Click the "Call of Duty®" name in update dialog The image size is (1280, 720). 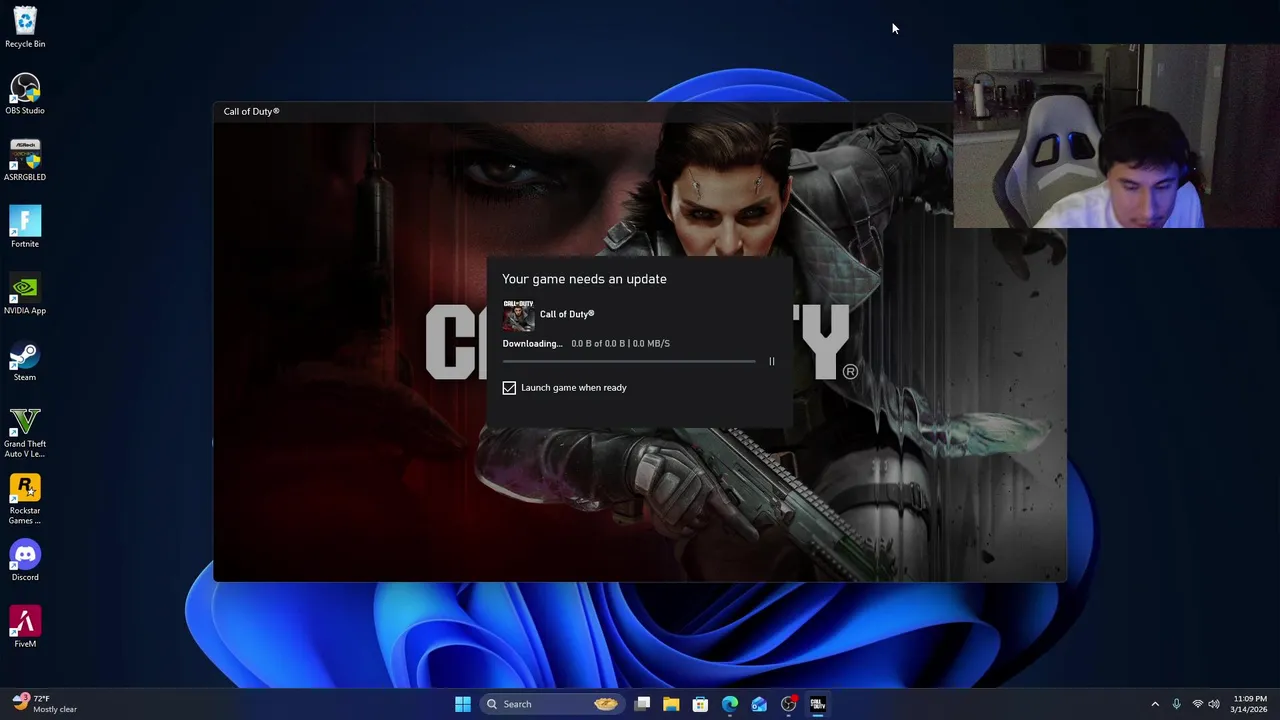point(567,314)
